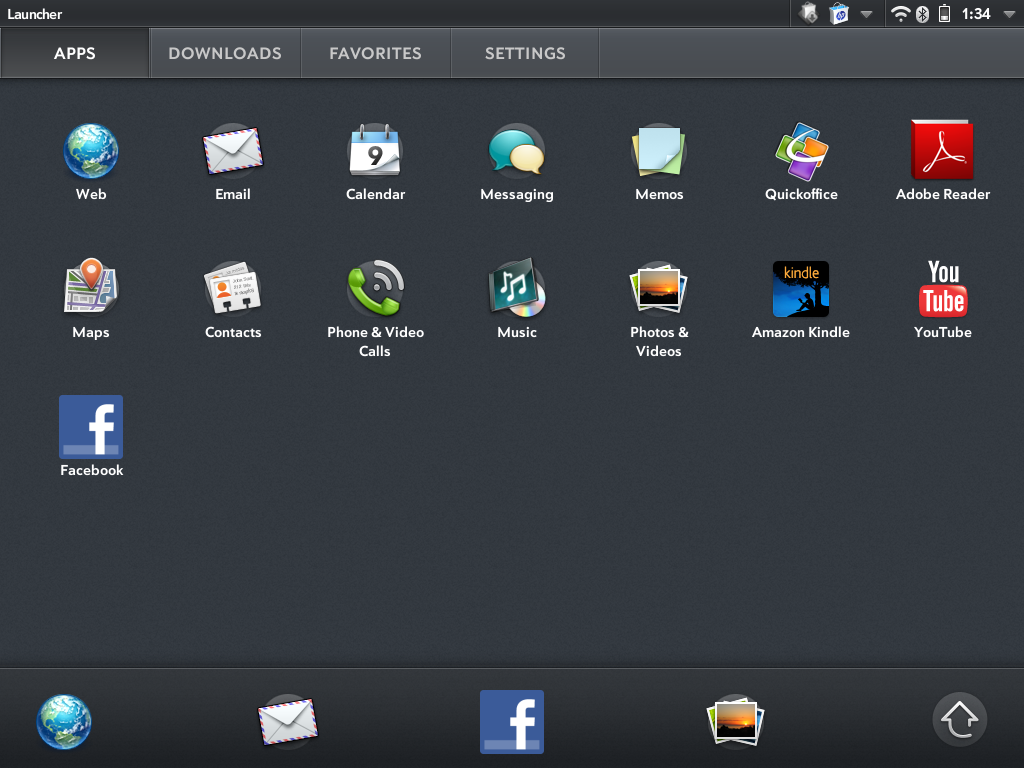Tap the battery status icon
Viewport: 1024px width, 768px height.
coord(944,14)
